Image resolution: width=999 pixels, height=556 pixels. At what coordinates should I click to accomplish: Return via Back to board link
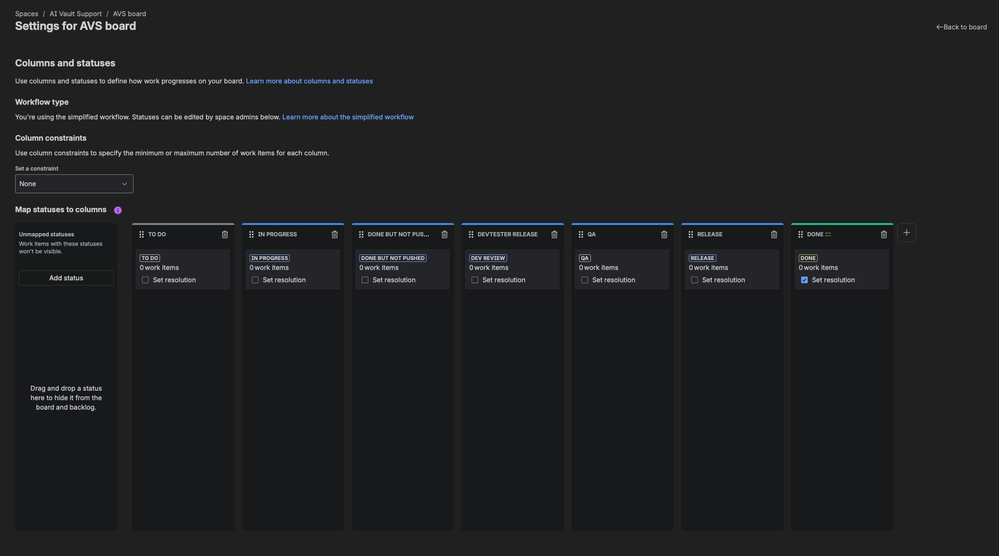[961, 27]
